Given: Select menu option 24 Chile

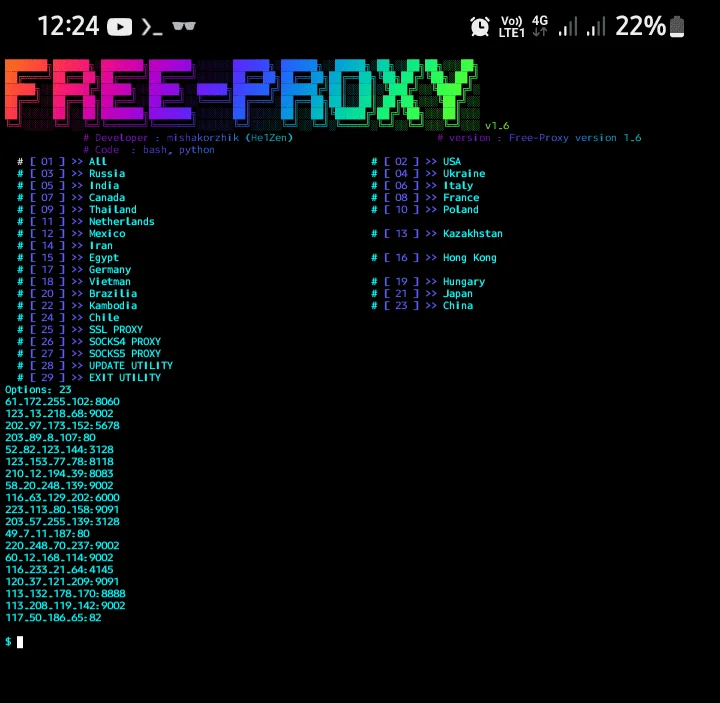Looking at the screenshot, I should [68, 317].
